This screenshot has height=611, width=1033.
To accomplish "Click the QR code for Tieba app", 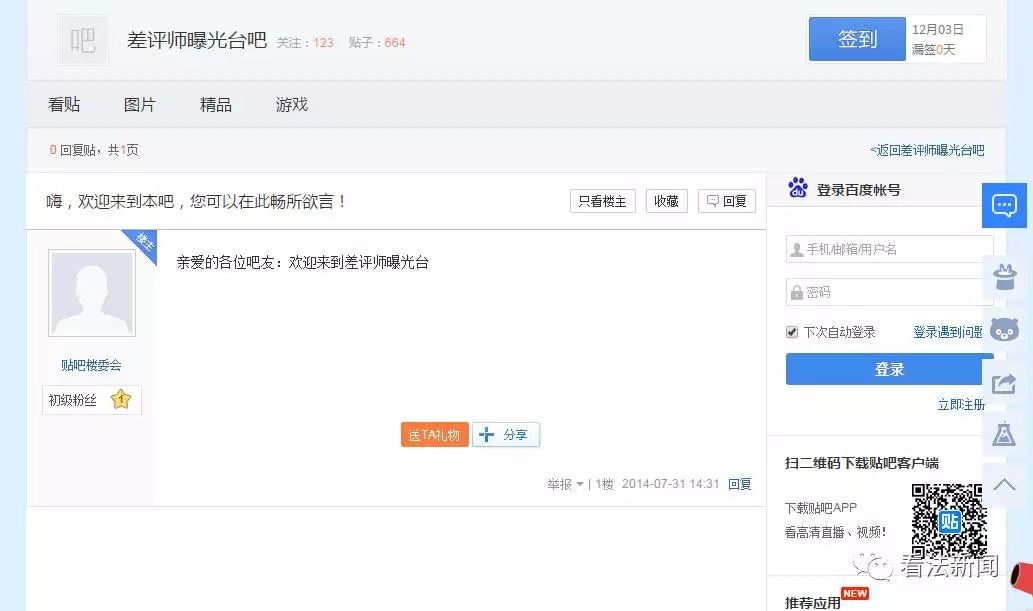I will [949, 521].
